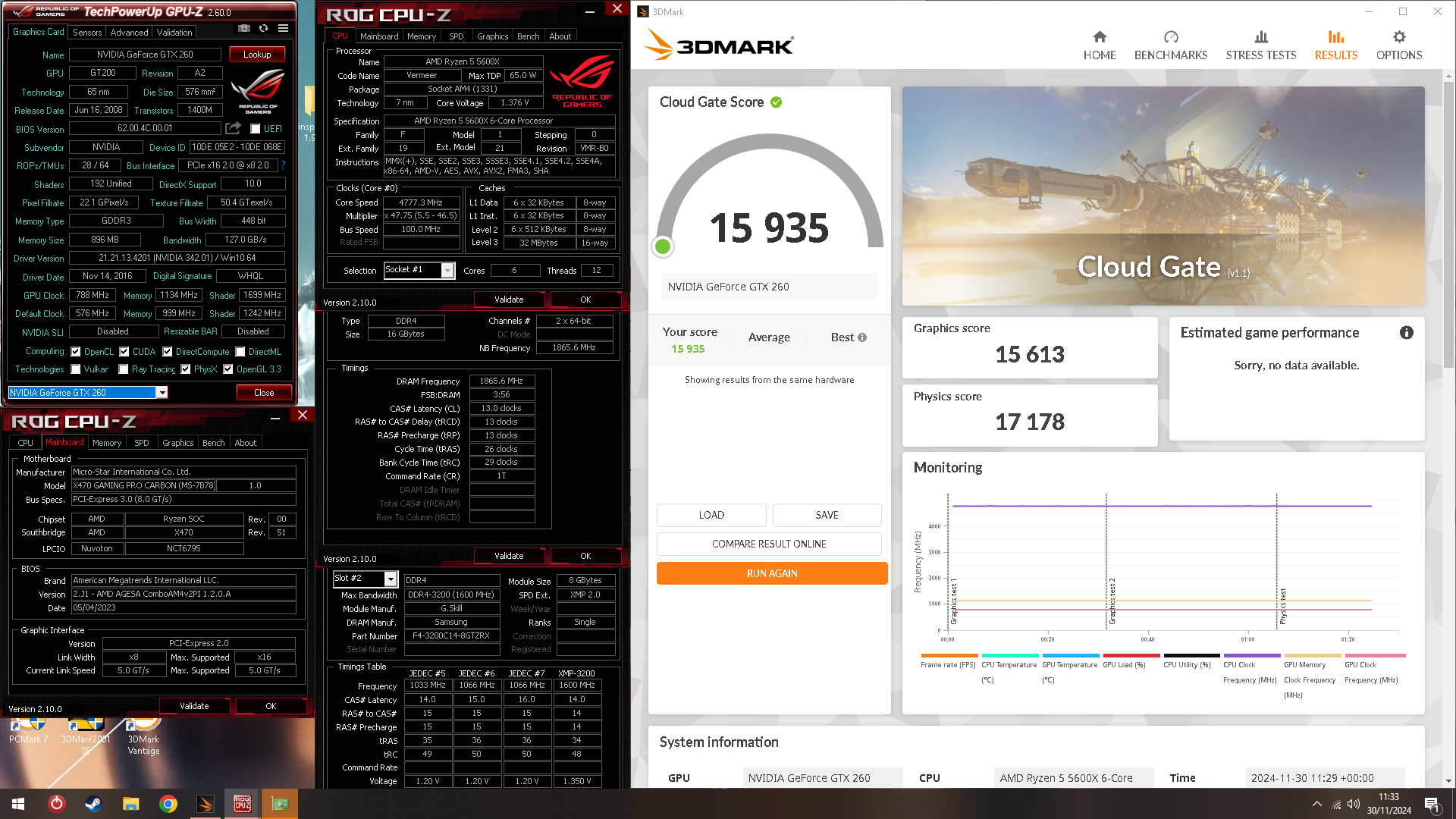Toggle the DirectML checkbox
This screenshot has height=819, width=1456.
tap(240, 352)
